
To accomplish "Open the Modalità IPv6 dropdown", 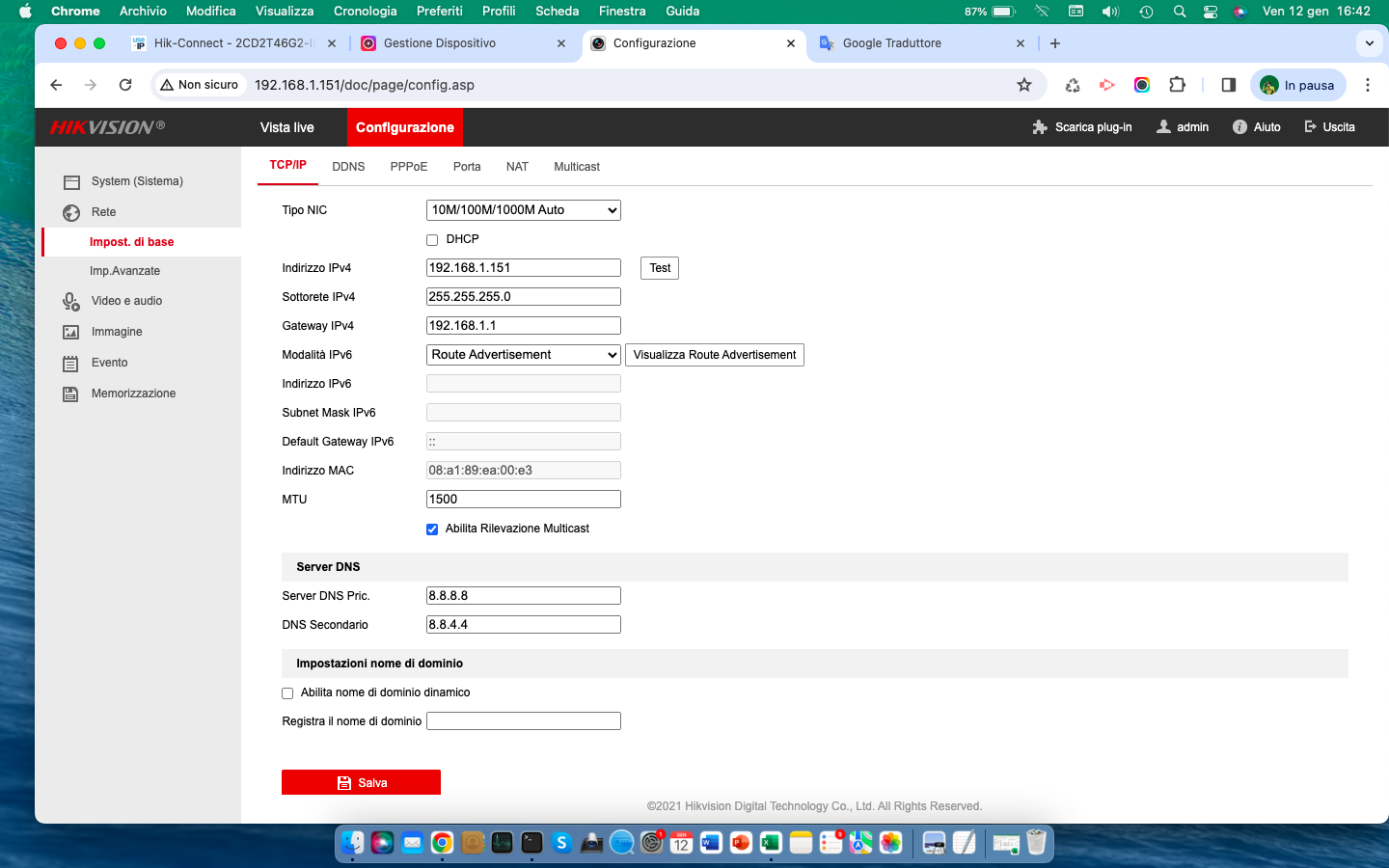I will pos(523,355).
